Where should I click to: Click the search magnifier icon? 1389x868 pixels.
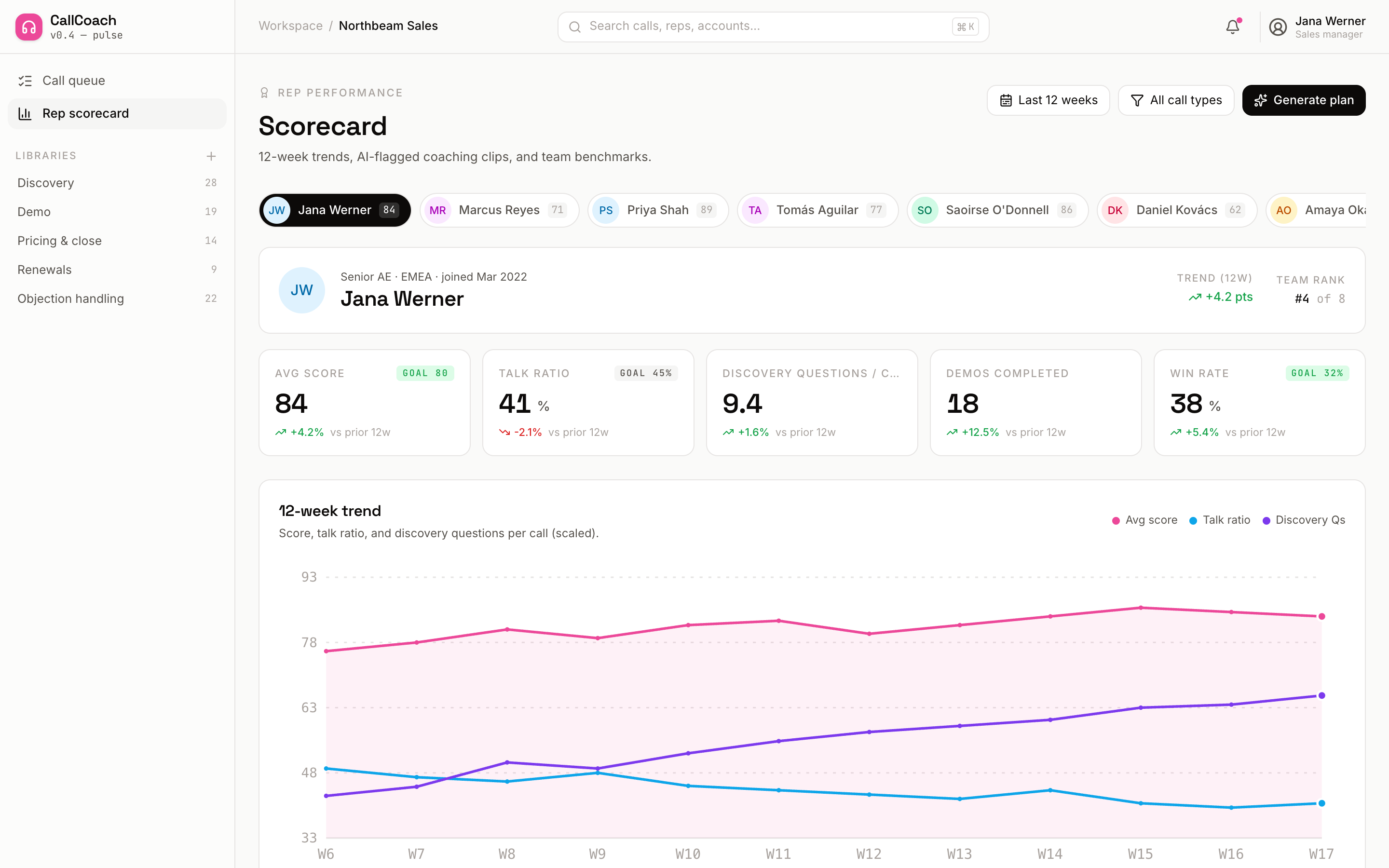pos(574,27)
